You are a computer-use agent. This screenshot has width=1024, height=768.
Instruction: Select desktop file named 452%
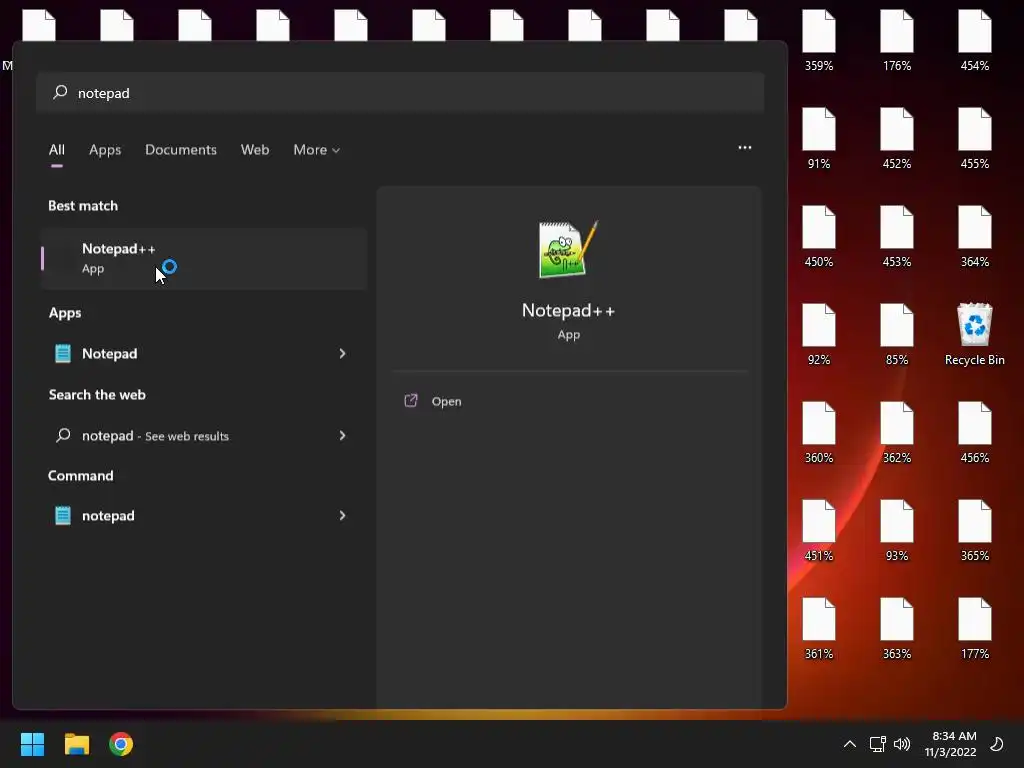pyautogui.click(x=897, y=138)
